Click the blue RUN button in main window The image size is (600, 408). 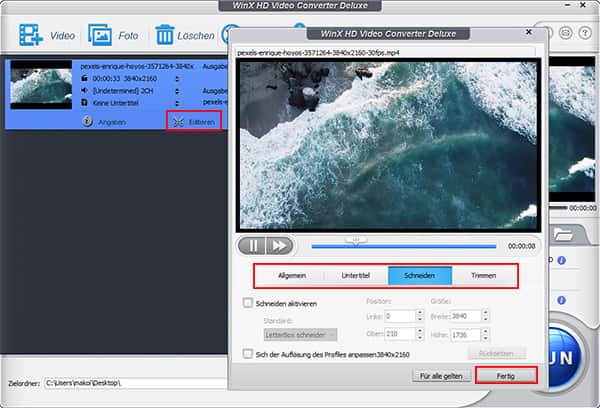[565, 357]
